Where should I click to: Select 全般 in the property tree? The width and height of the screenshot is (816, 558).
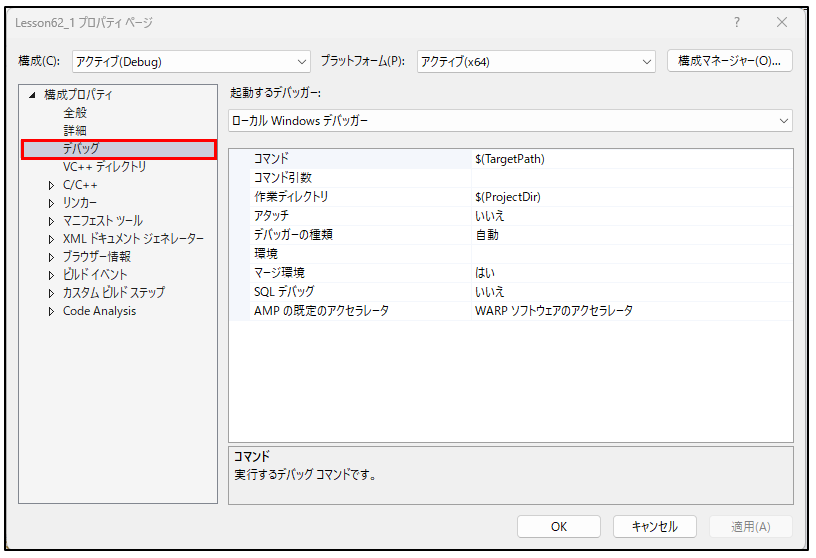[75, 113]
